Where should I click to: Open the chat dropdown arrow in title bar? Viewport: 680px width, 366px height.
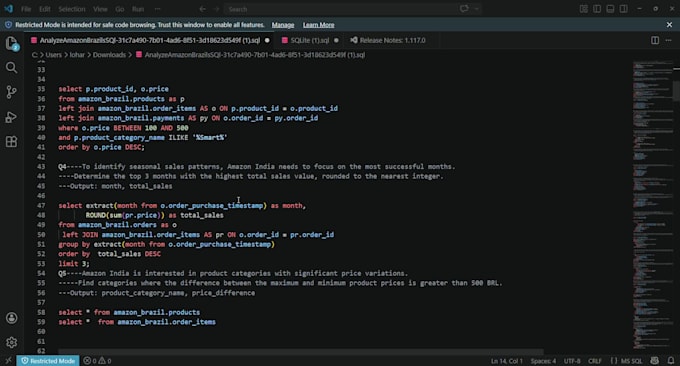477,9
